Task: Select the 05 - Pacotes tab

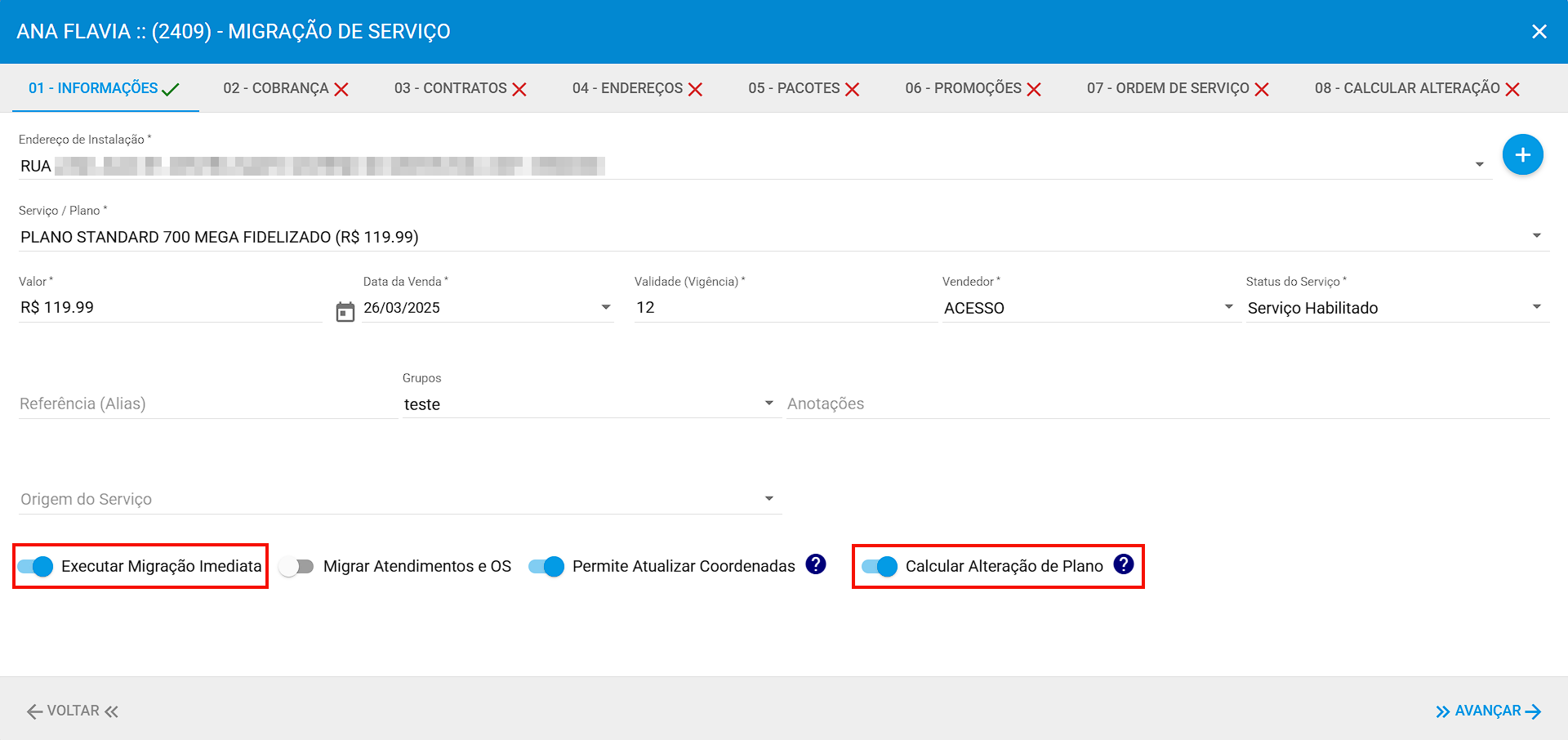Action: [804, 88]
